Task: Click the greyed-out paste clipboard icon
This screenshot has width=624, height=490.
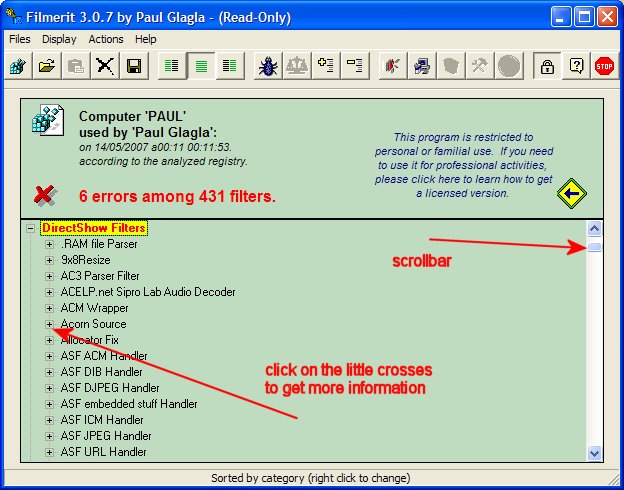Action: coord(76,66)
